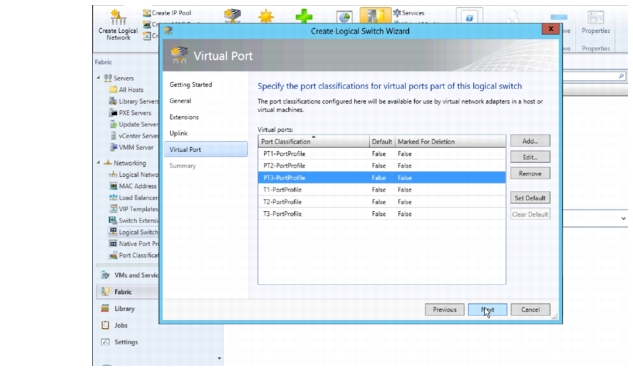The height and width of the screenshot is (382, 633).
Task: Select the PT1-PortProfile row
Action: point(382,154)
